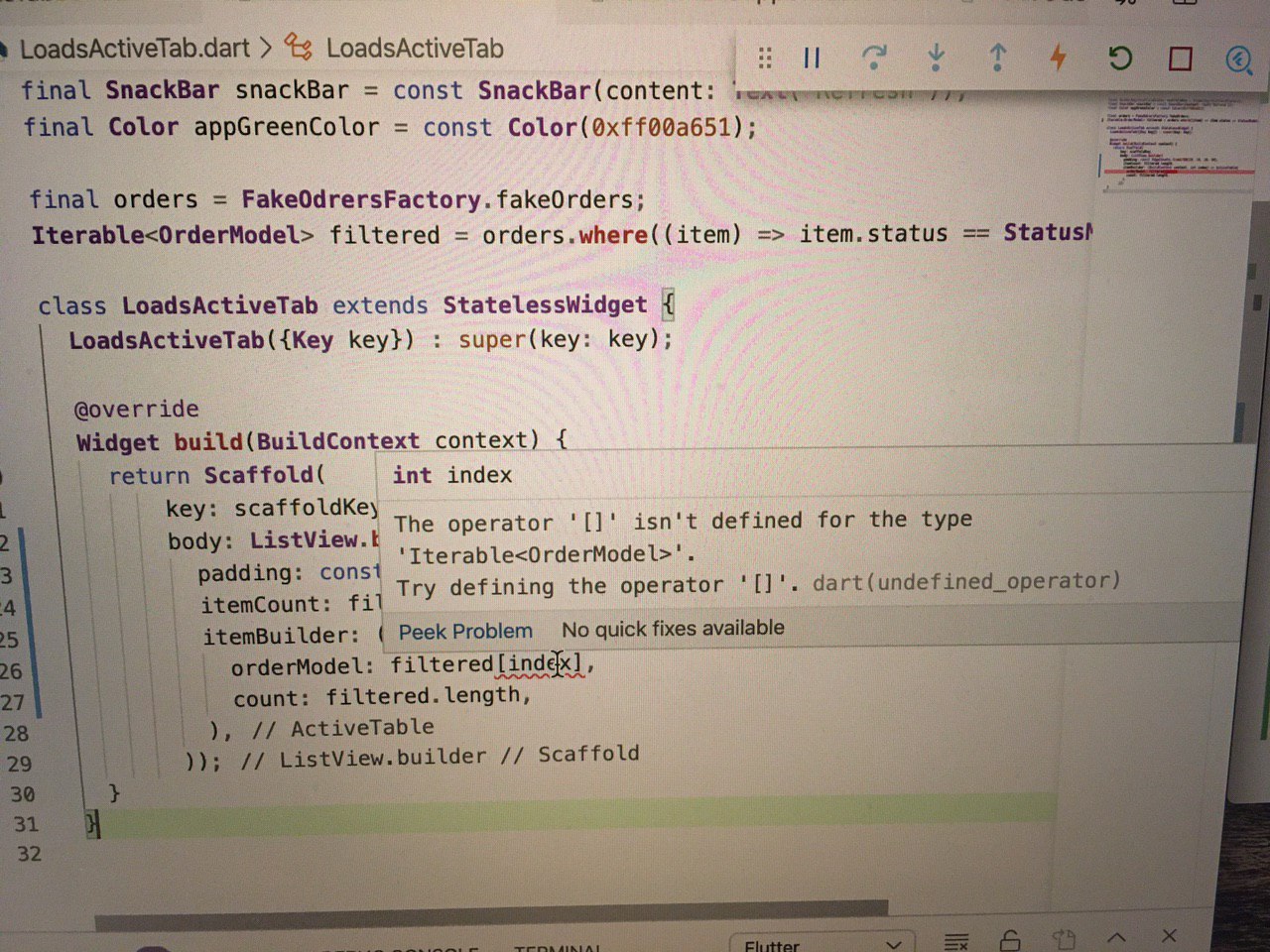Image resolution: width=1270 pixels, height=952 pixels.
Task: Click 'Scaffold(' after return
Action: pyautogui.click(x=264, y=475)
